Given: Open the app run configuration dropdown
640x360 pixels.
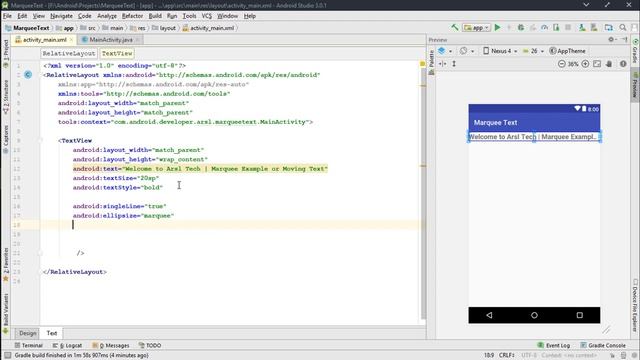Looking at the screenshot, I should (476, 28).
